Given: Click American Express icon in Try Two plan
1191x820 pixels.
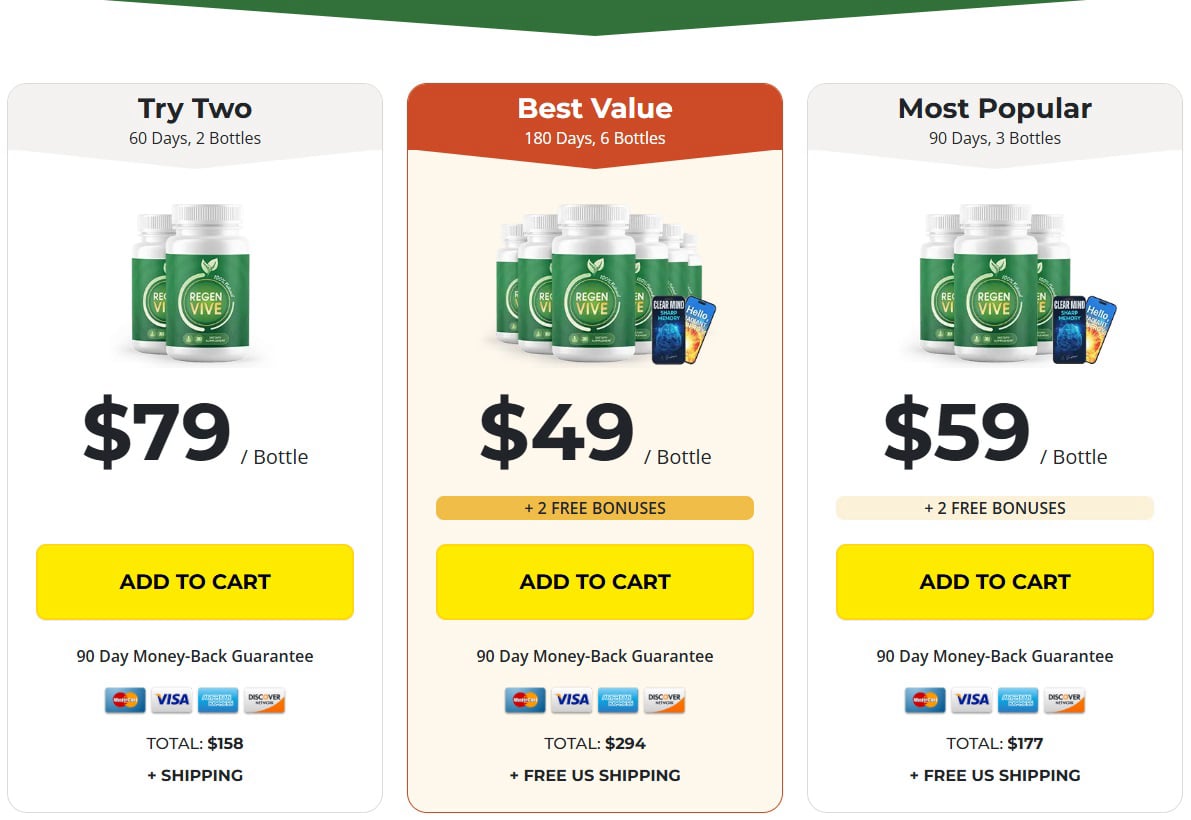Looking at the screenshot, I should tap(218, 700).
